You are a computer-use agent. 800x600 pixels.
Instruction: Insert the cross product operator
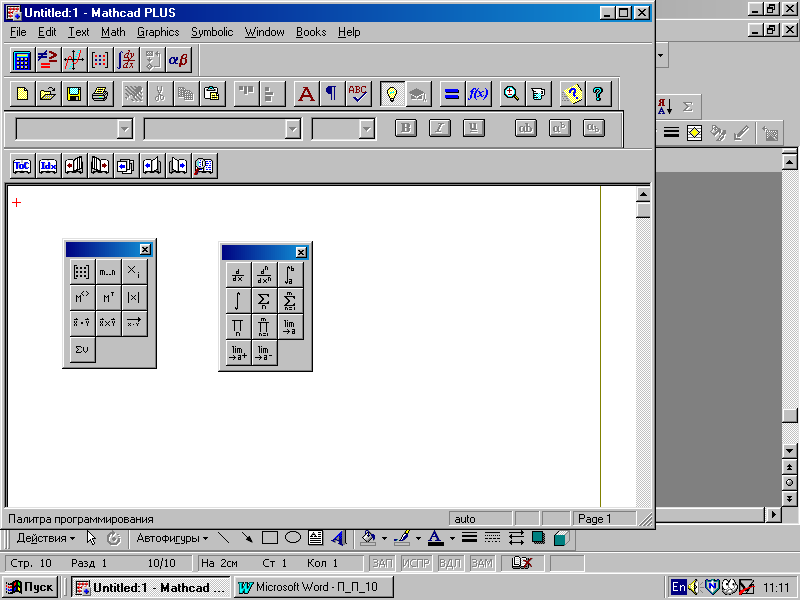tap(108, 323)
